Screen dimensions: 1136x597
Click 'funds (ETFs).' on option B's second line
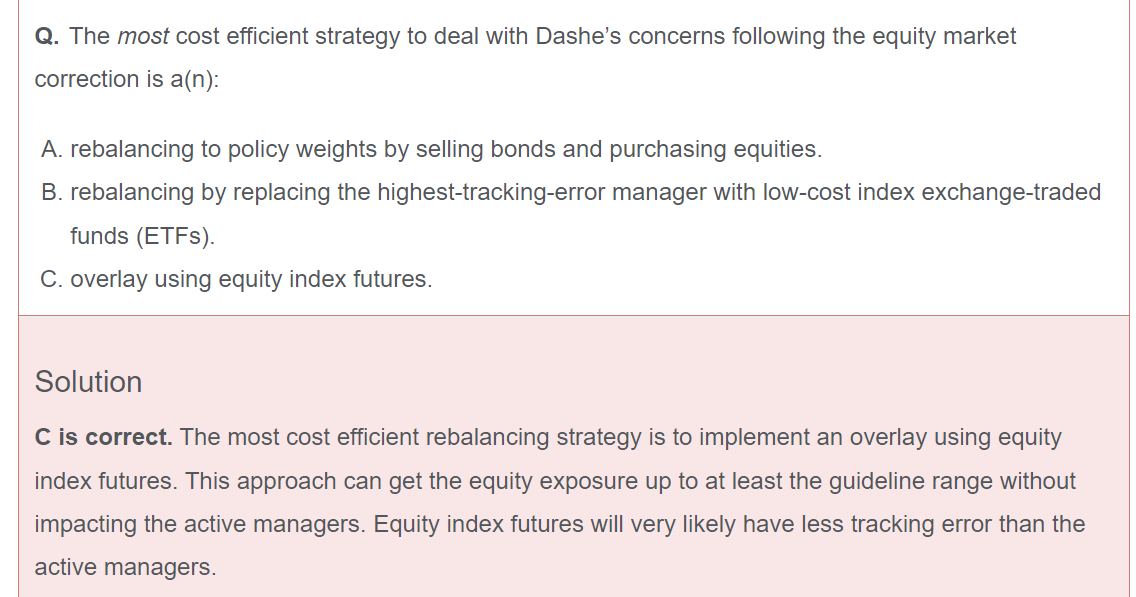pyautogui.click(x=142, y=236)
